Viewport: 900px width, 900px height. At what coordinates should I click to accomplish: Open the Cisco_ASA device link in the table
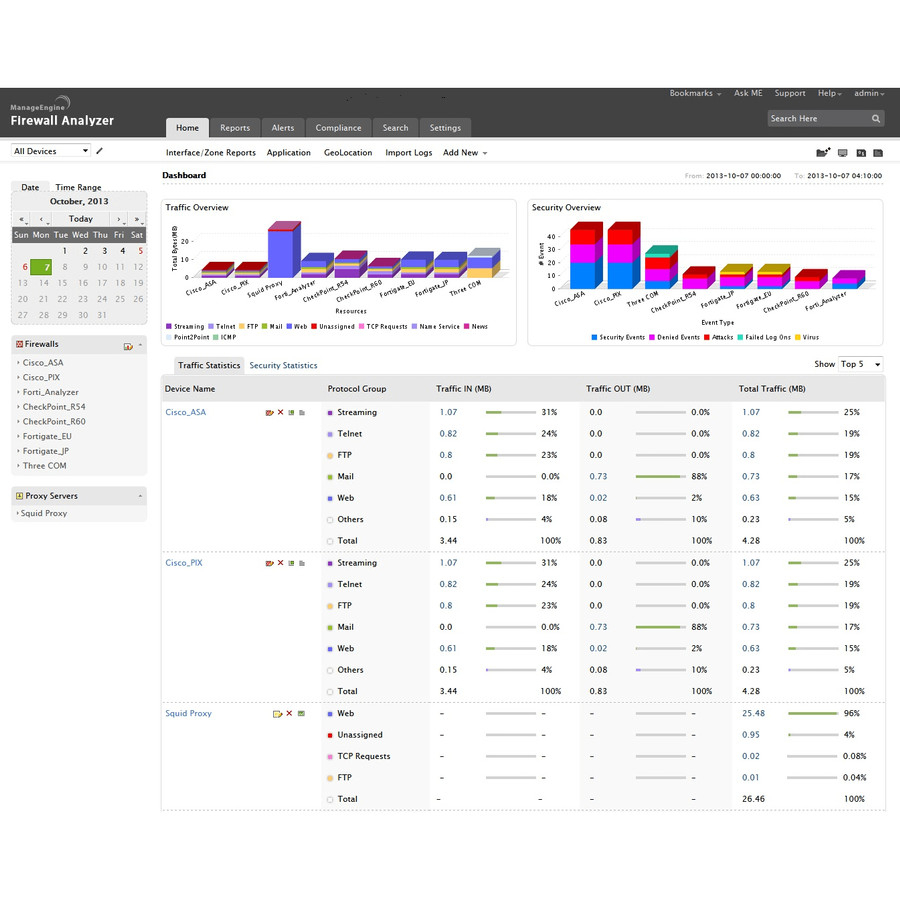[185, 412]
